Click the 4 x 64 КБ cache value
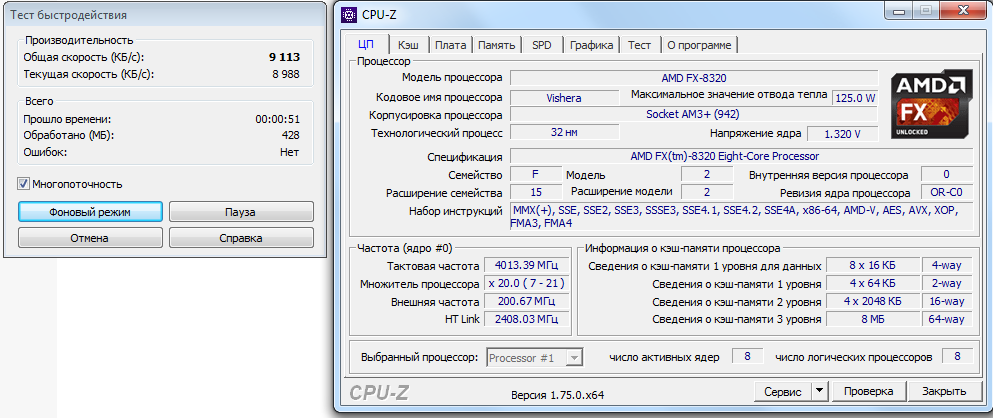The image size is (993, 418). tap(873, 283)
